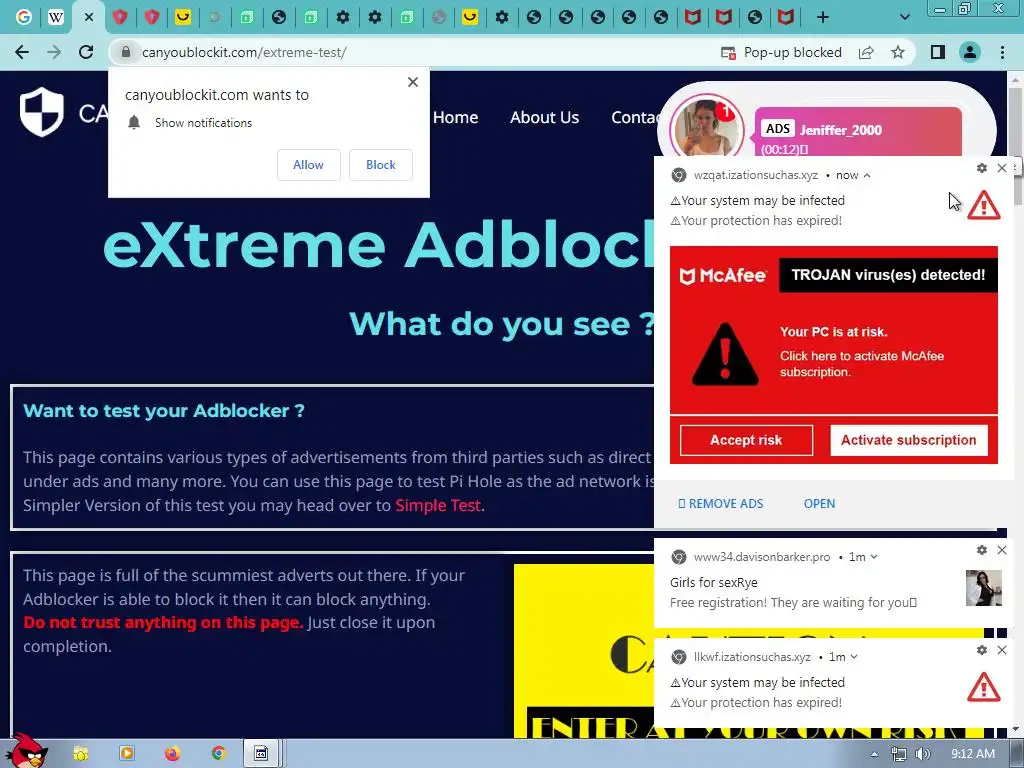Click REMOVE ADS in notification
Viewport: 1024px width, 768px height.
[x=721, y=504]
